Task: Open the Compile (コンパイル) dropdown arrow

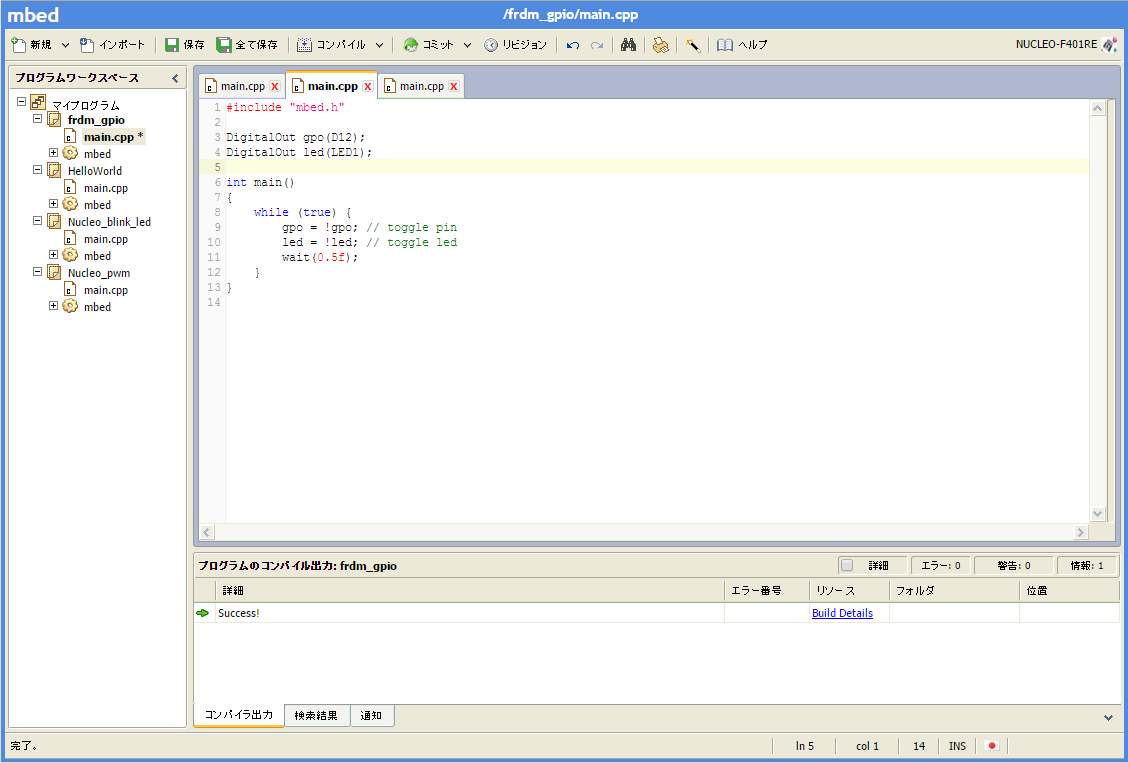Action: [x=379, y=45]
